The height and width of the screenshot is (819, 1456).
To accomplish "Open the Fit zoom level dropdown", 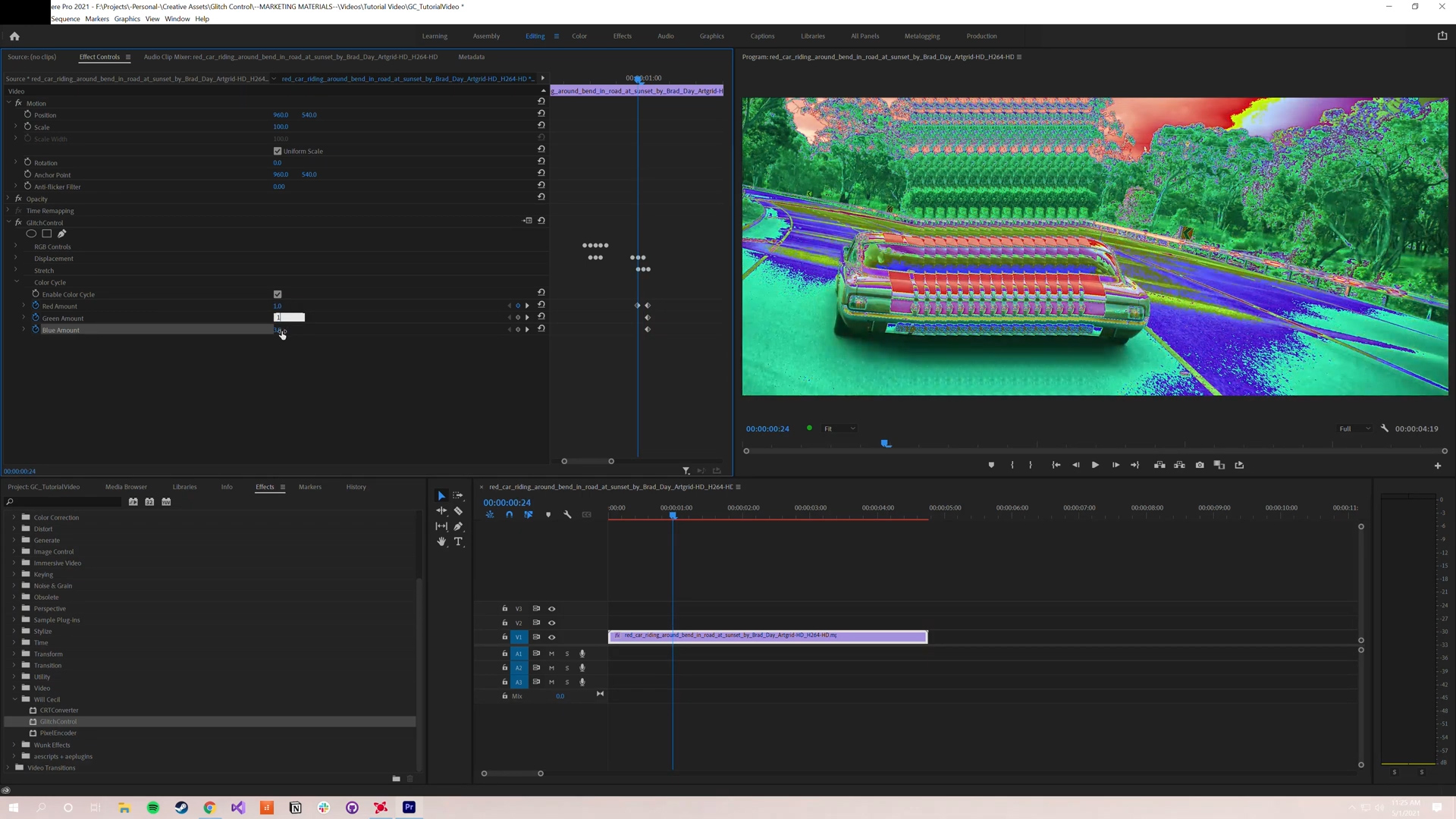I will coord(839,428).
